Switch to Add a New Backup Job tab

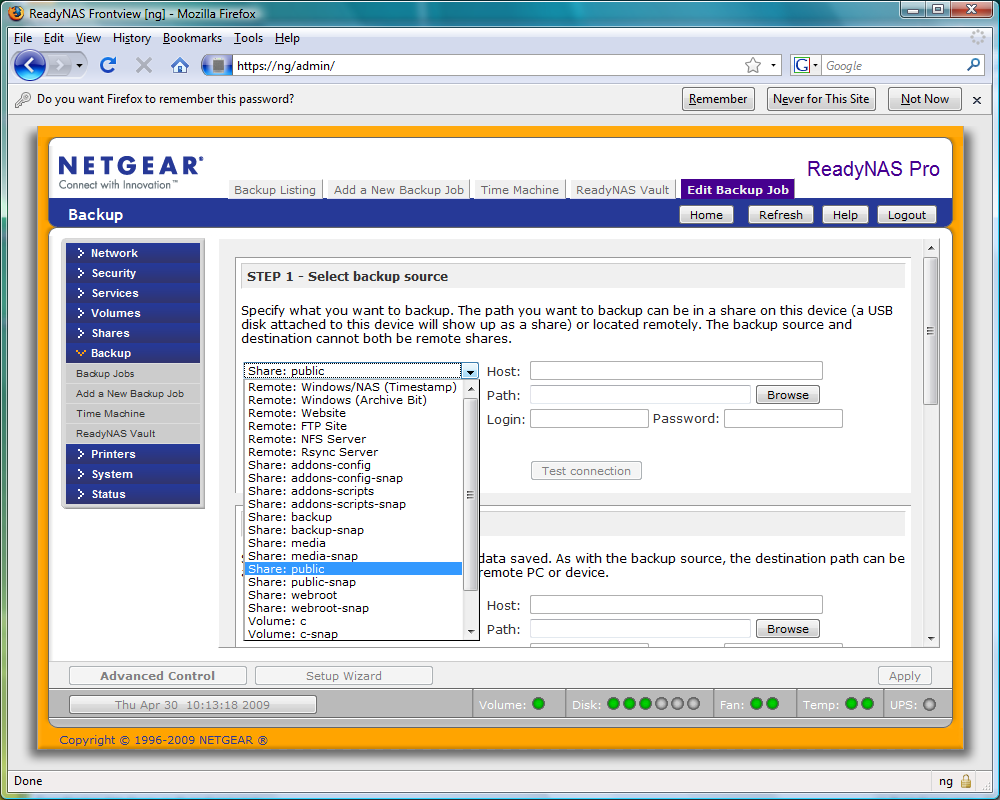click(399, 189)
